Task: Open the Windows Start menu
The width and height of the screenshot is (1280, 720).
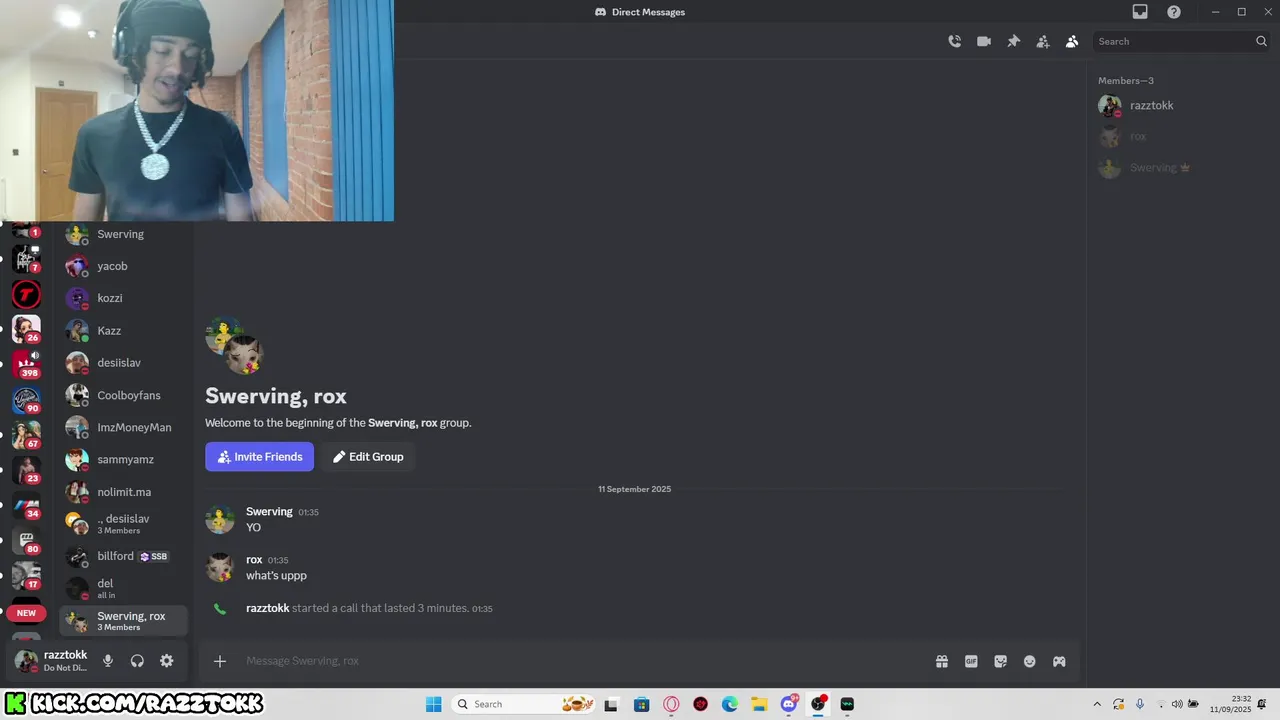Action: click(x=433, y=704)
